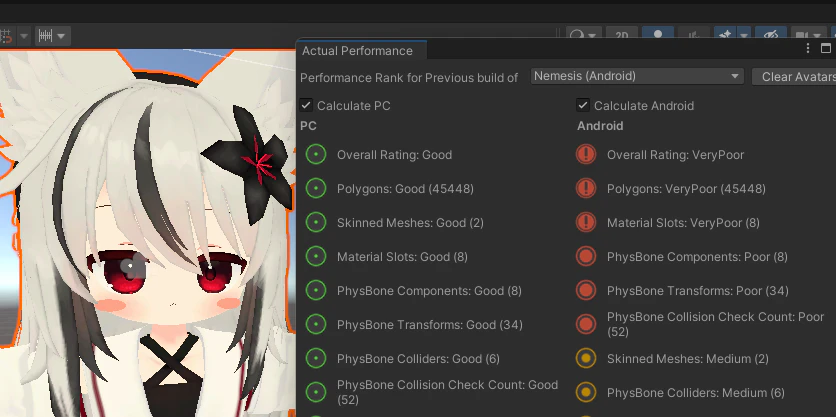Click the shading mode sphere icon
The width and height of the screenshot is (836, 417).
pos(577,34)
